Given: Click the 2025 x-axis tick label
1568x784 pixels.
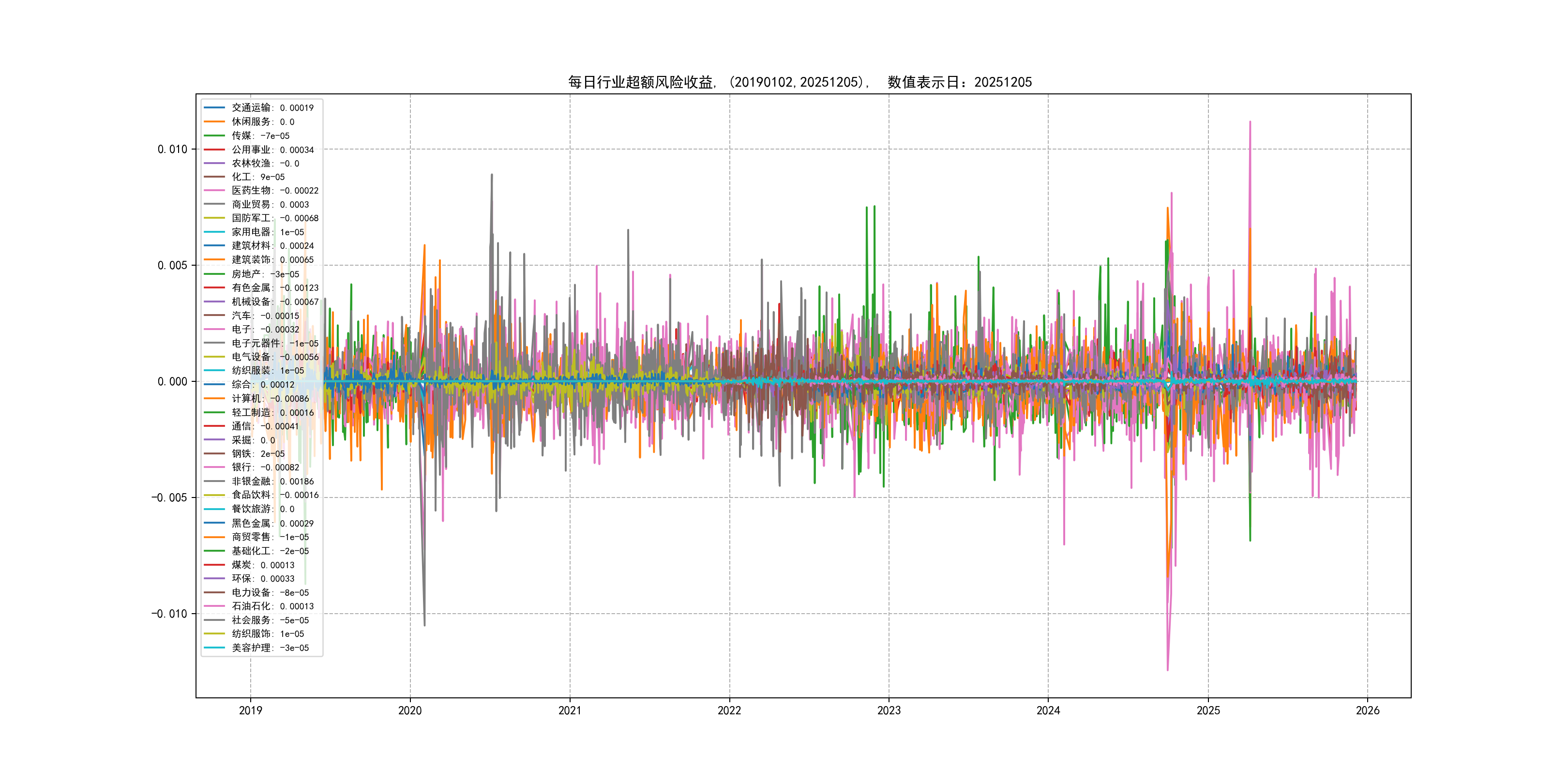Looking at the screenshot, I should 1208,710.
